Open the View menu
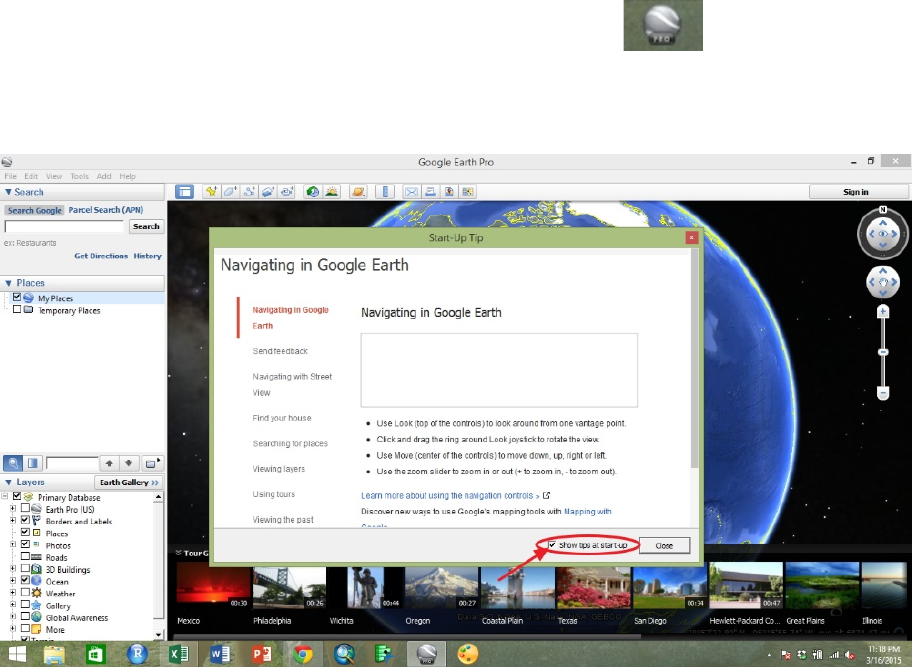This screenshot has width=912, height=667. point(54,176)
